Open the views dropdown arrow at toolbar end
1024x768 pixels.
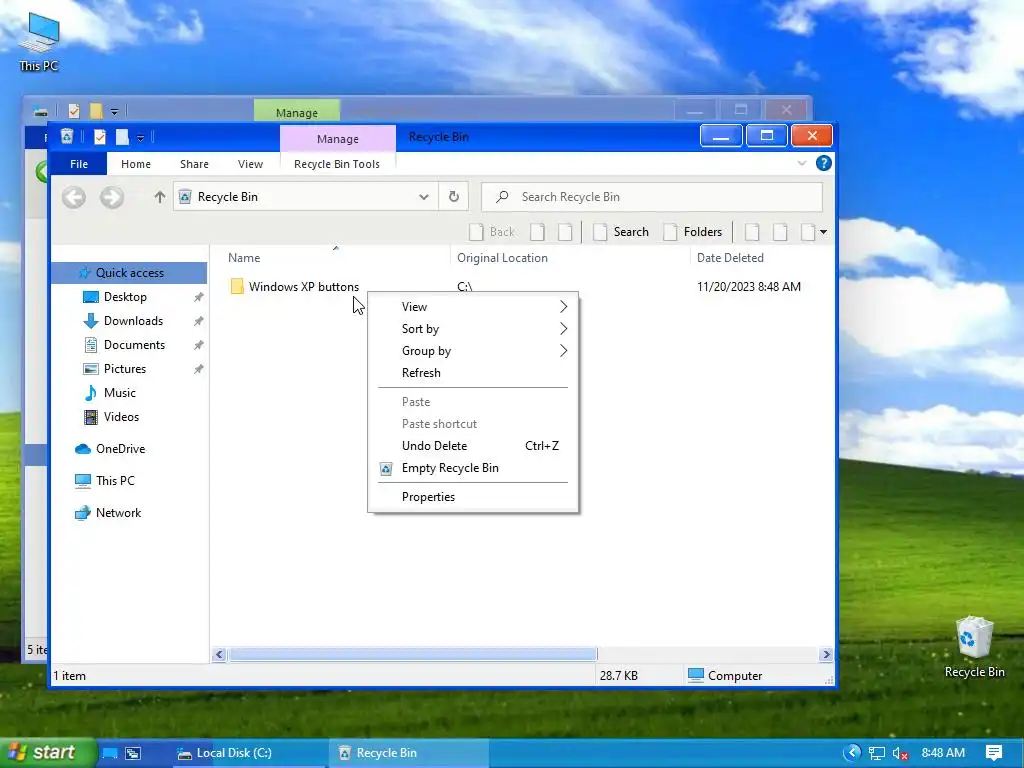(x=824, y=232)
